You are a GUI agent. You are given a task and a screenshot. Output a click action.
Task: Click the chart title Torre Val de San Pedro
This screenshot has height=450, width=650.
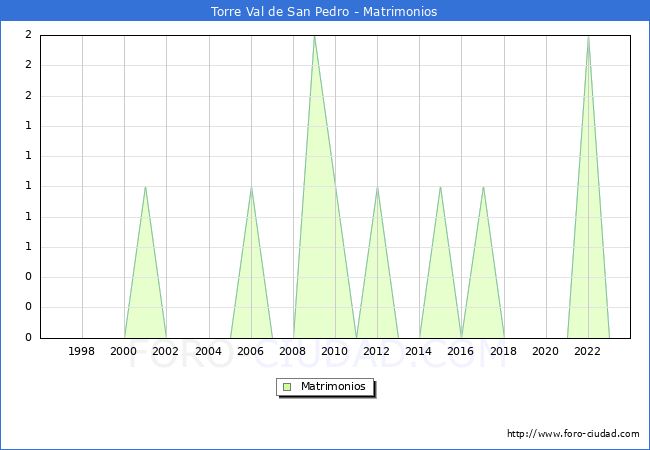pyautogui.click(x=324, y=12)
